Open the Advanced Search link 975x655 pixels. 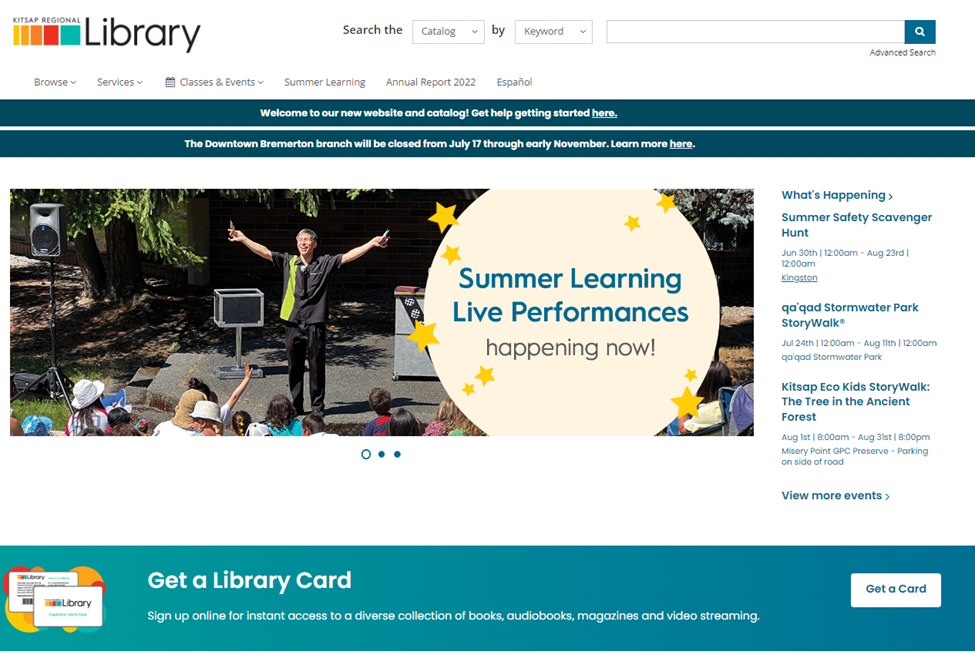[902, 53]
